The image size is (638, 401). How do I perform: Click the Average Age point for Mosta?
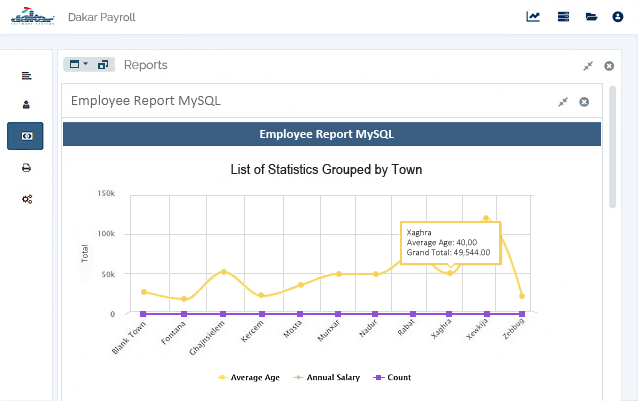tap(301, 285)
